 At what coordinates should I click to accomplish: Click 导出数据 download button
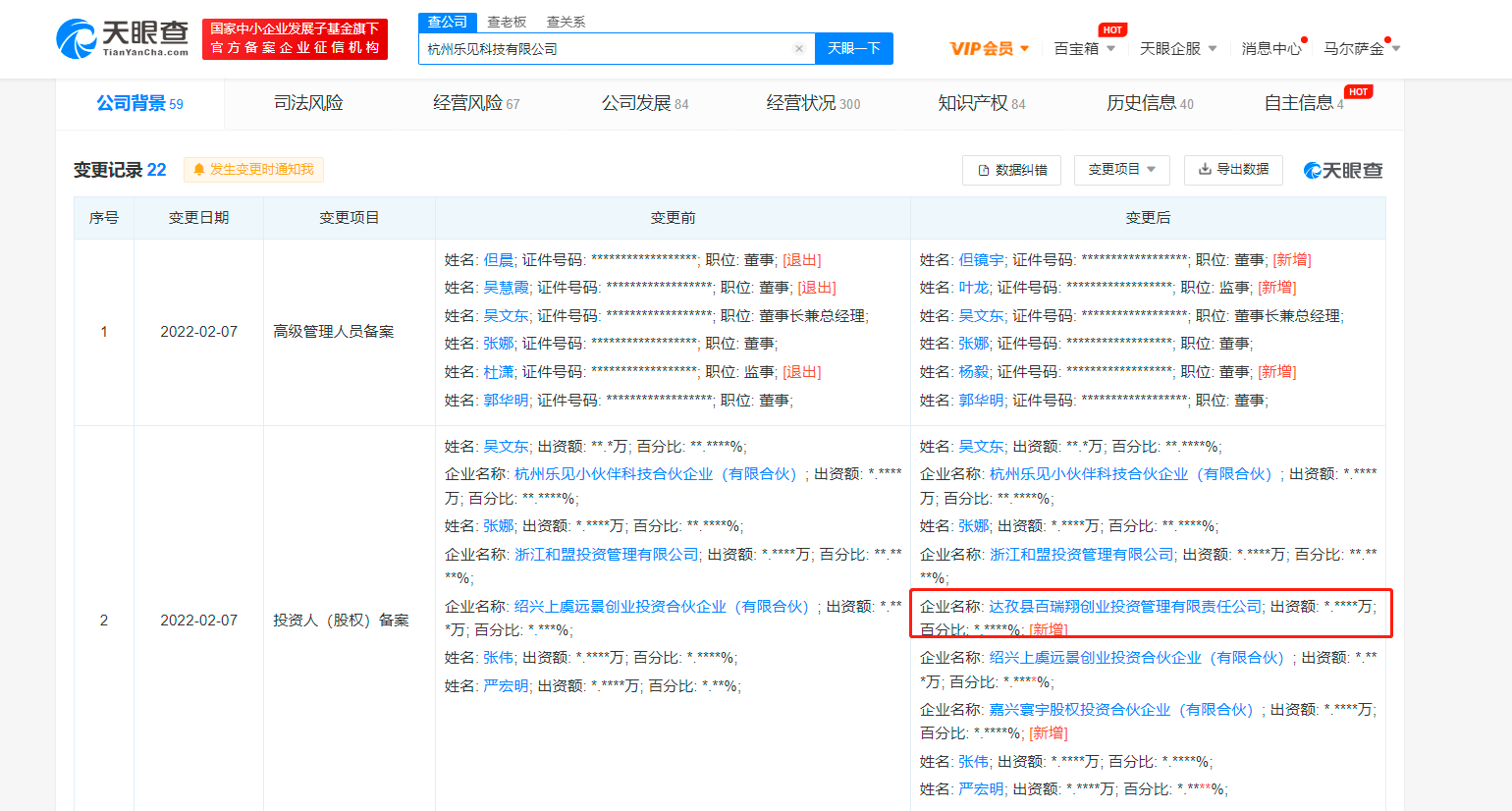point(1233,170)
